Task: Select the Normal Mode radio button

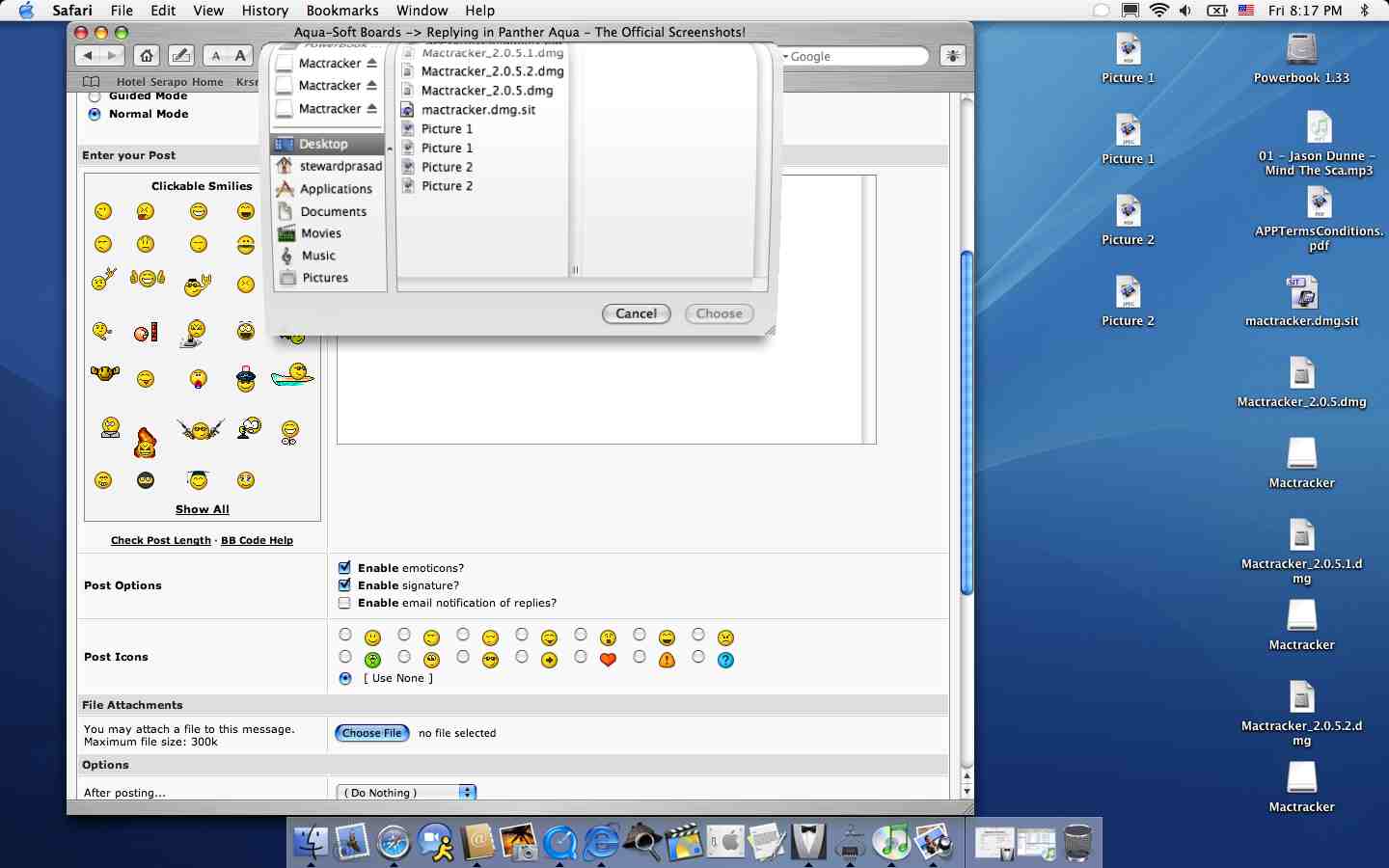Action: click(95, 114)
